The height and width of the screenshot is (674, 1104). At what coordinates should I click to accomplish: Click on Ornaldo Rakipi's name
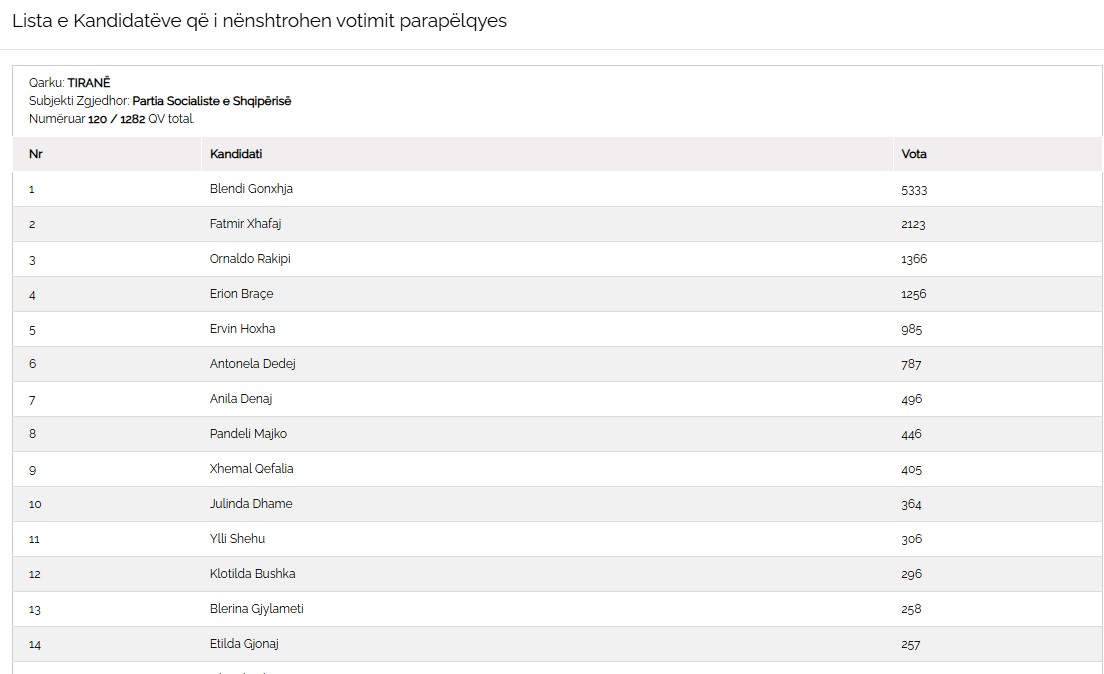pos(250,258)
